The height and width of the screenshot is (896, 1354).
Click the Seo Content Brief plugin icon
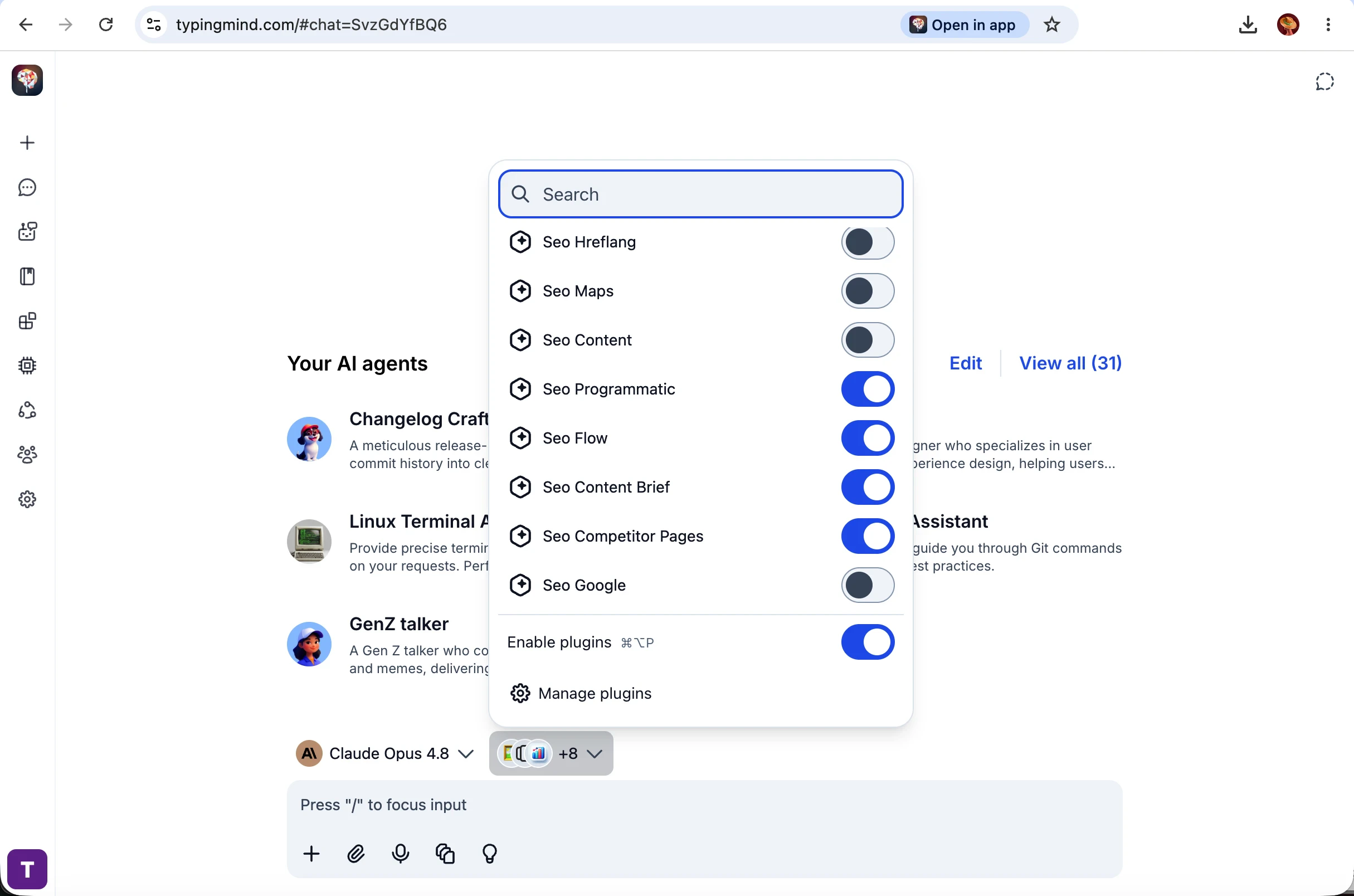(520, 488)
